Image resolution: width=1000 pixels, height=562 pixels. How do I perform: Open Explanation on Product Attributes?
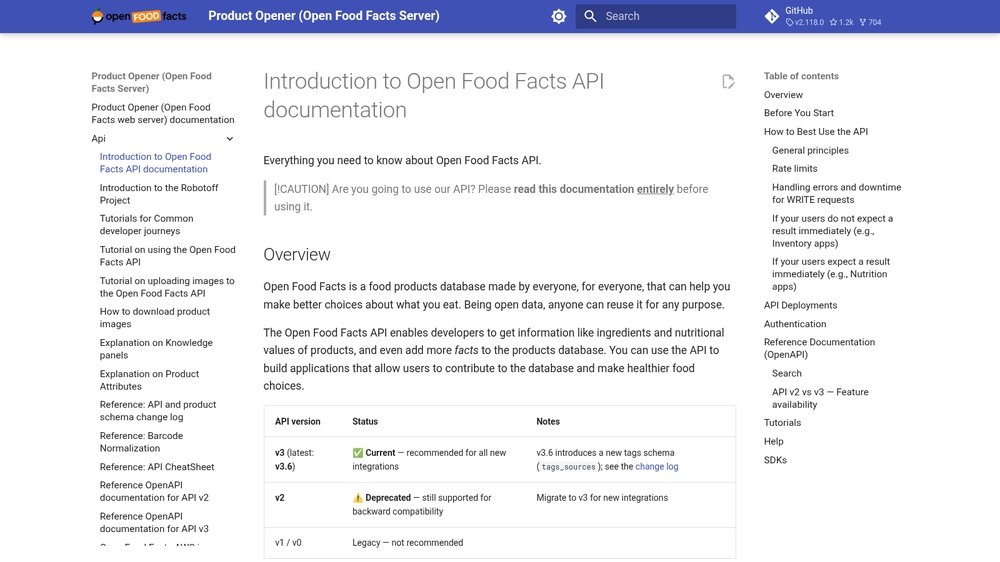149,380
